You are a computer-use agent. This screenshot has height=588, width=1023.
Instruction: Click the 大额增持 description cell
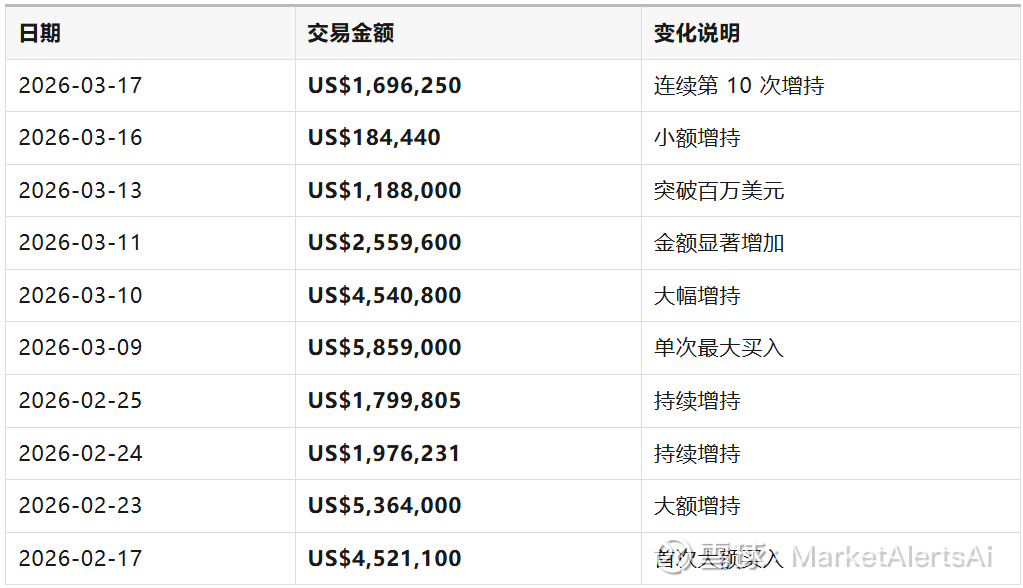click(697, 506)
